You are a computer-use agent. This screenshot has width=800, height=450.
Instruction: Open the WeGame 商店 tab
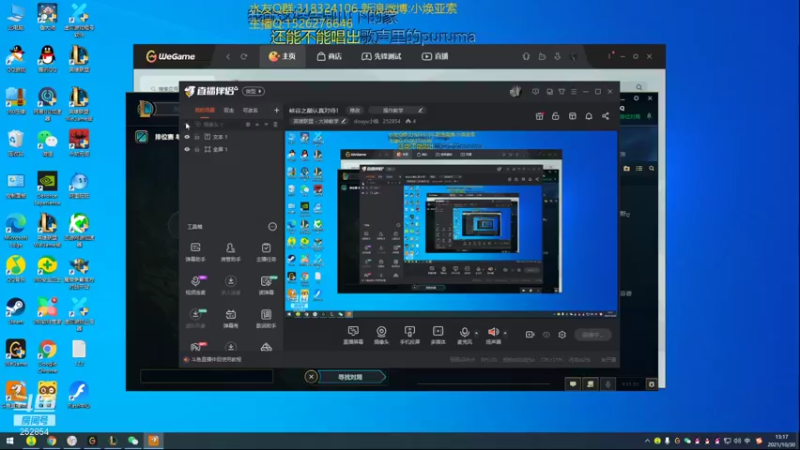pyautogui.click(x=329, y=57)
